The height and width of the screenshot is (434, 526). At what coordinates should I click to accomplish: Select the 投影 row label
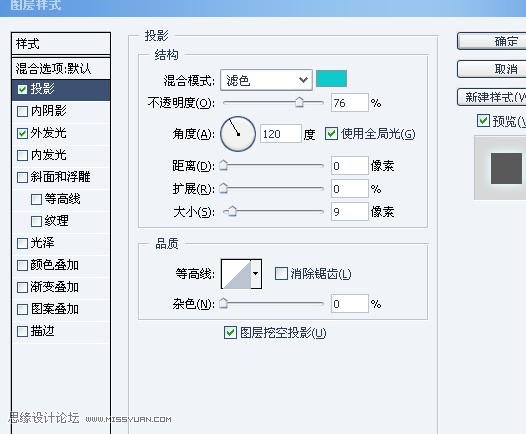point(42,89)
